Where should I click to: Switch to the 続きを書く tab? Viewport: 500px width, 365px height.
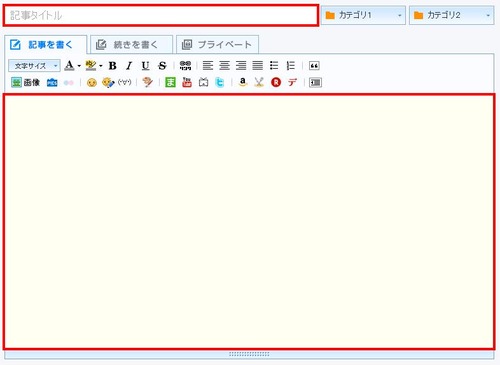131,45
